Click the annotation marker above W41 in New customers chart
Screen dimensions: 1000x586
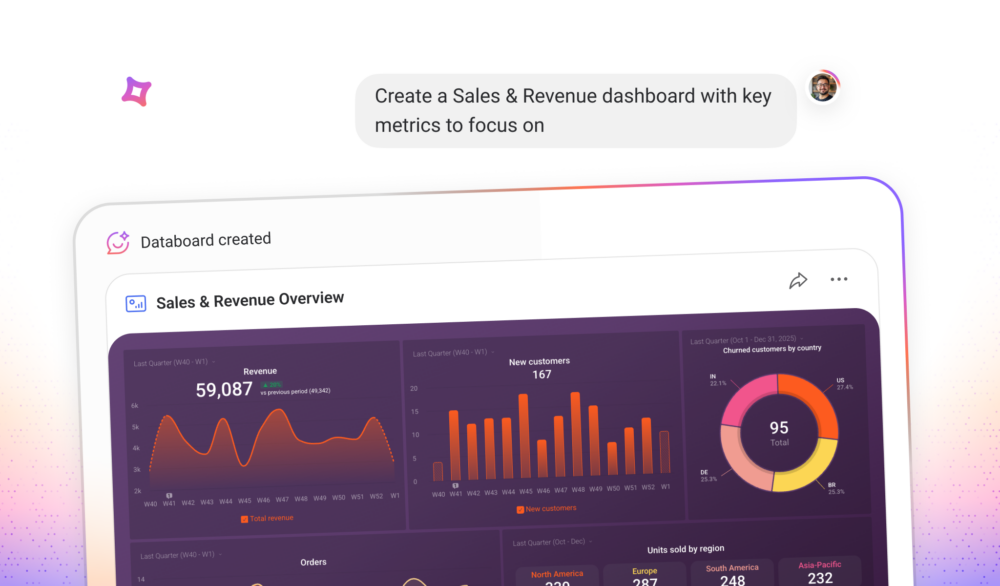pyautogui.click(x=456, y=486)
